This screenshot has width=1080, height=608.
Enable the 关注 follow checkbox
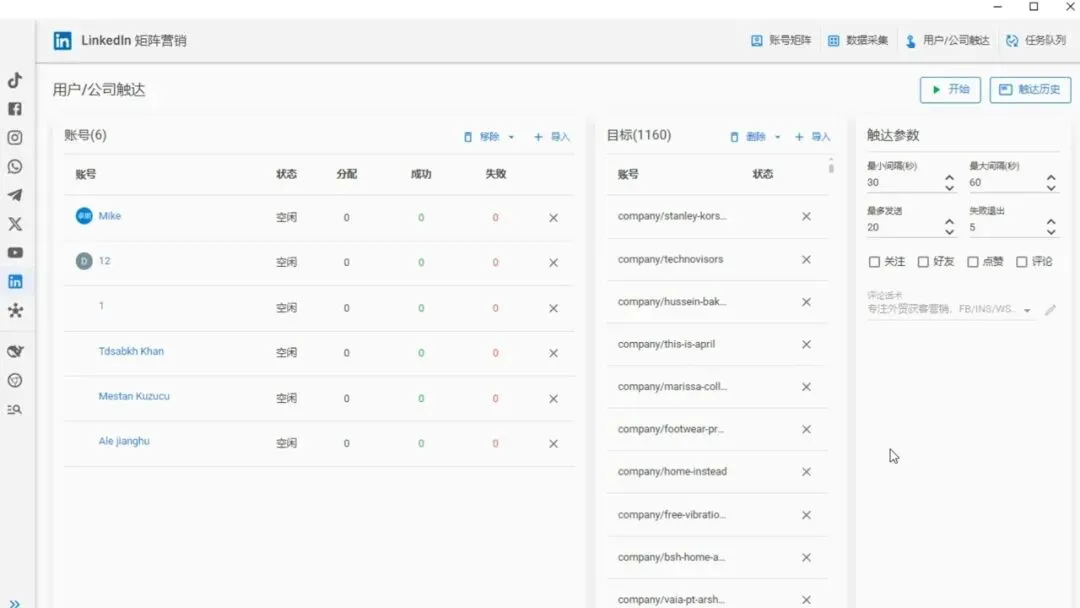tap(874, 262)
